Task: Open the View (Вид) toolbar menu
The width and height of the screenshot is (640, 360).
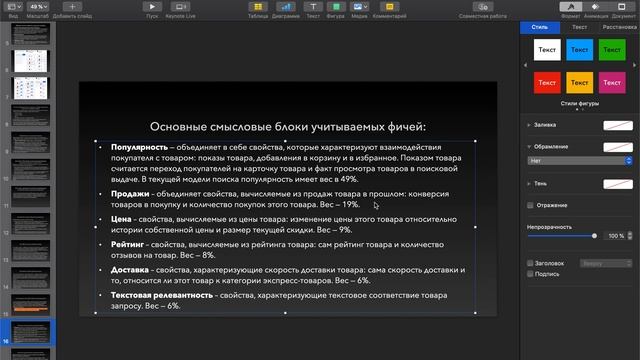Action: (13, 7)
